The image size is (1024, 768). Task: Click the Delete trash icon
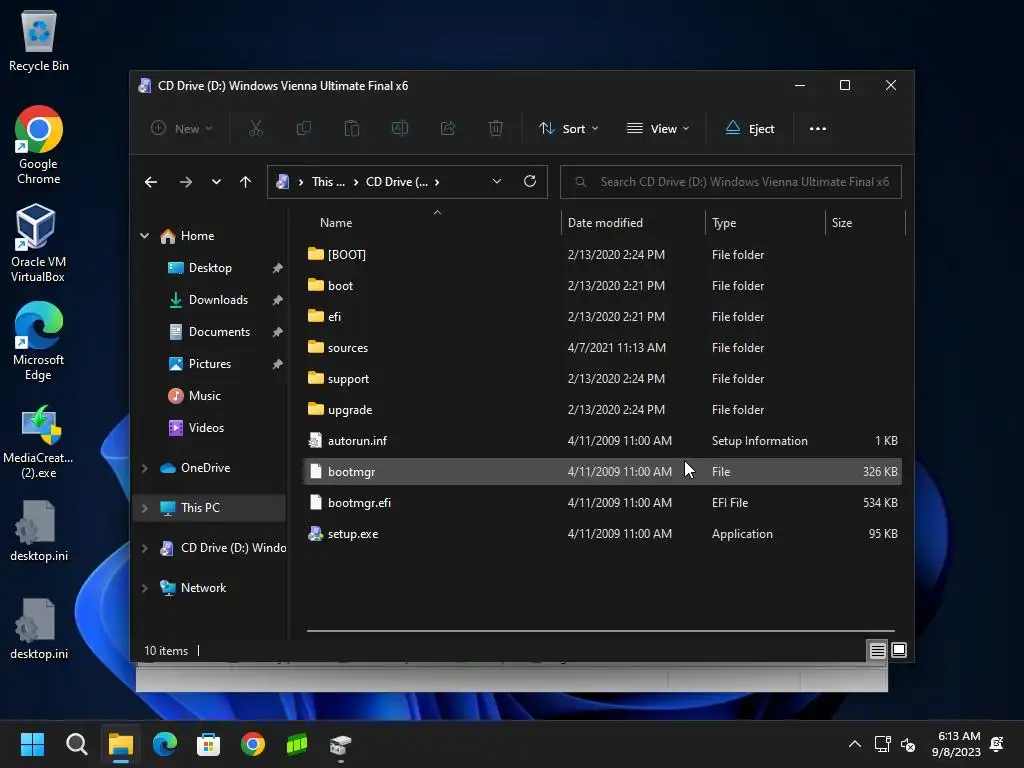pos(496,129)
